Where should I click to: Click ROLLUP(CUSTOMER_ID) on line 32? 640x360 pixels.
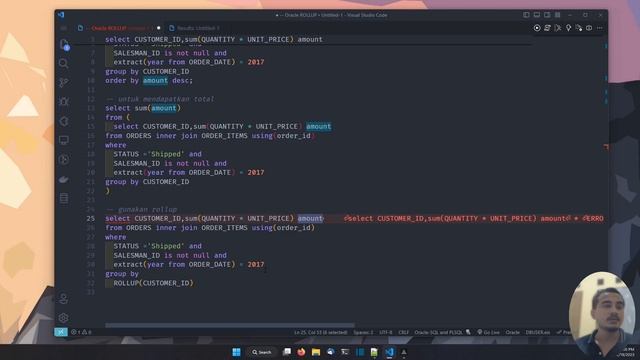click(x=153, y=283)
